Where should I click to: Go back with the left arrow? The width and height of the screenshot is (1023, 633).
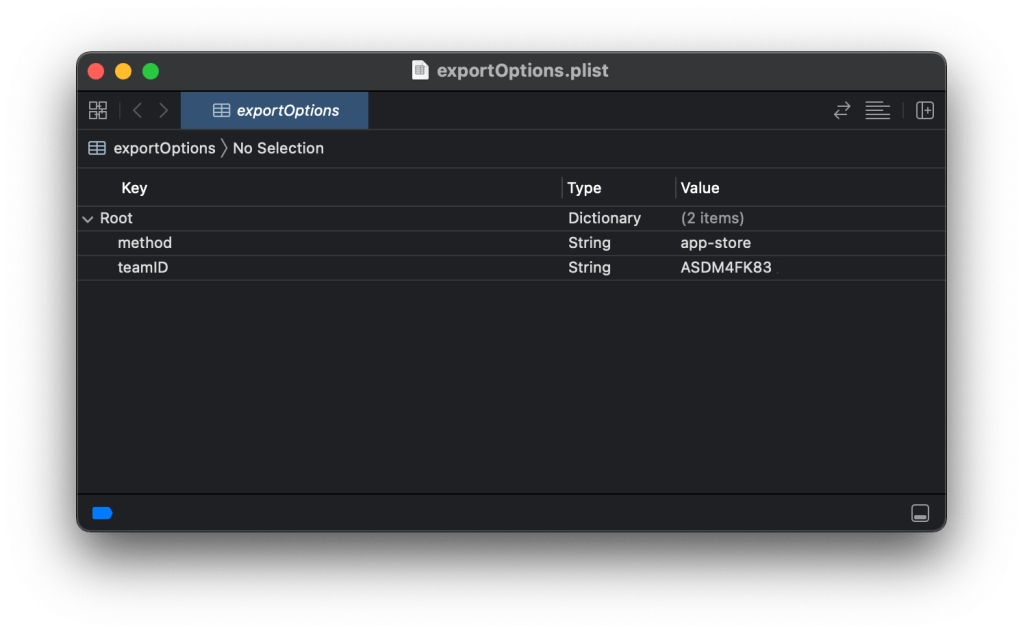tap(138, 111)
